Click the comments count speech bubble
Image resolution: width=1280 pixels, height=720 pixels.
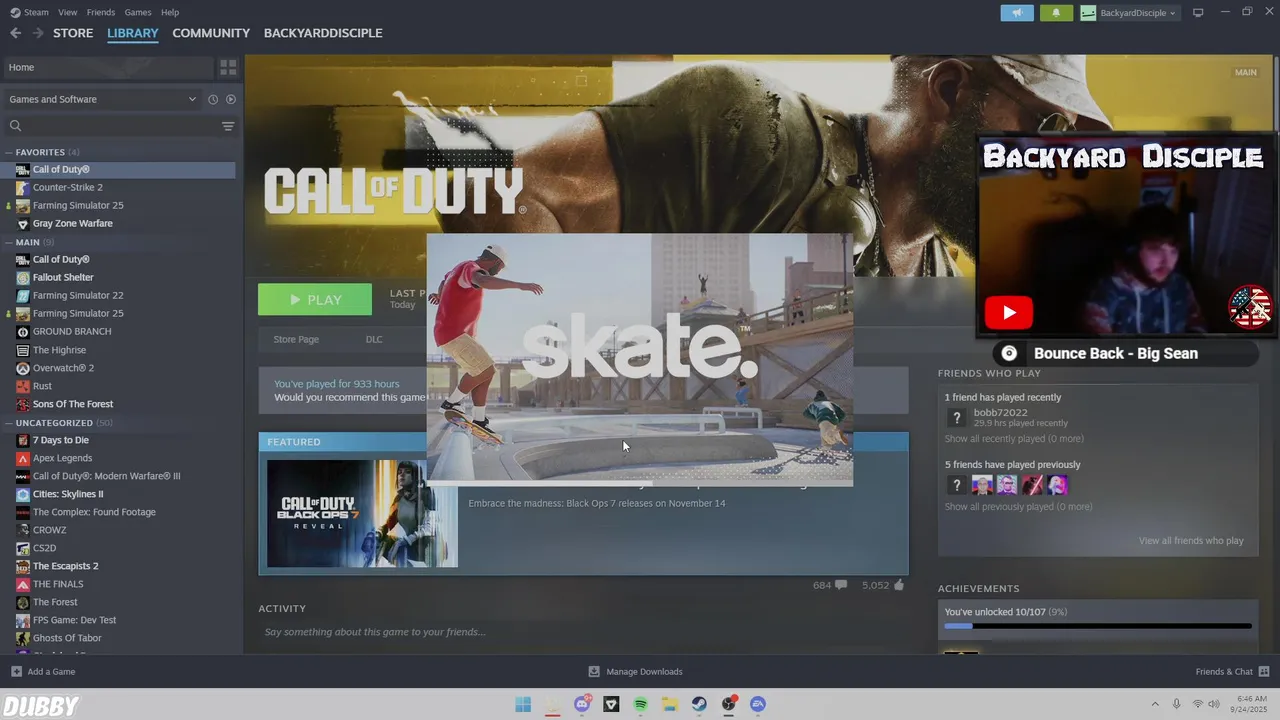tap(841, 585)
